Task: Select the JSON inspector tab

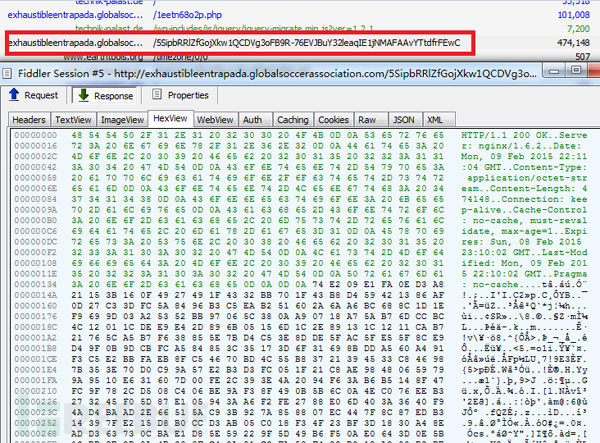Action: pyautogui.click(x=404, y=120)
